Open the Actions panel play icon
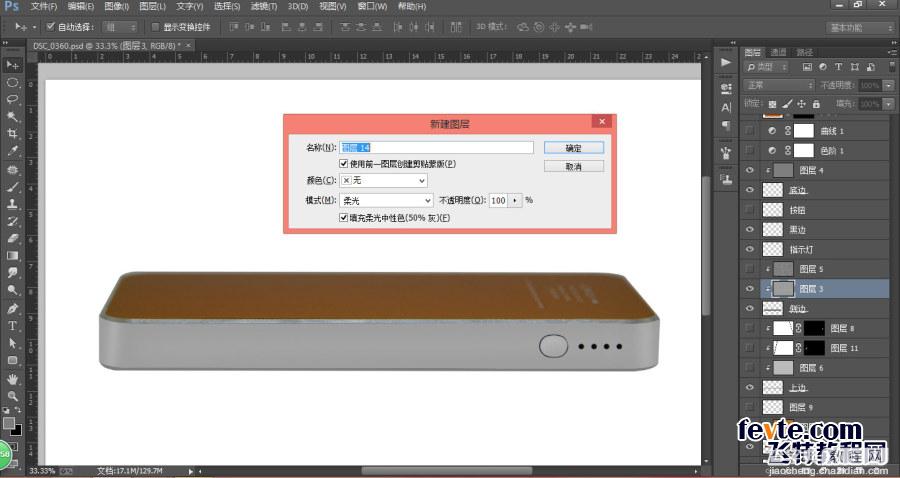The height and width of the screenshot is (478, 900). pos(726,62)
